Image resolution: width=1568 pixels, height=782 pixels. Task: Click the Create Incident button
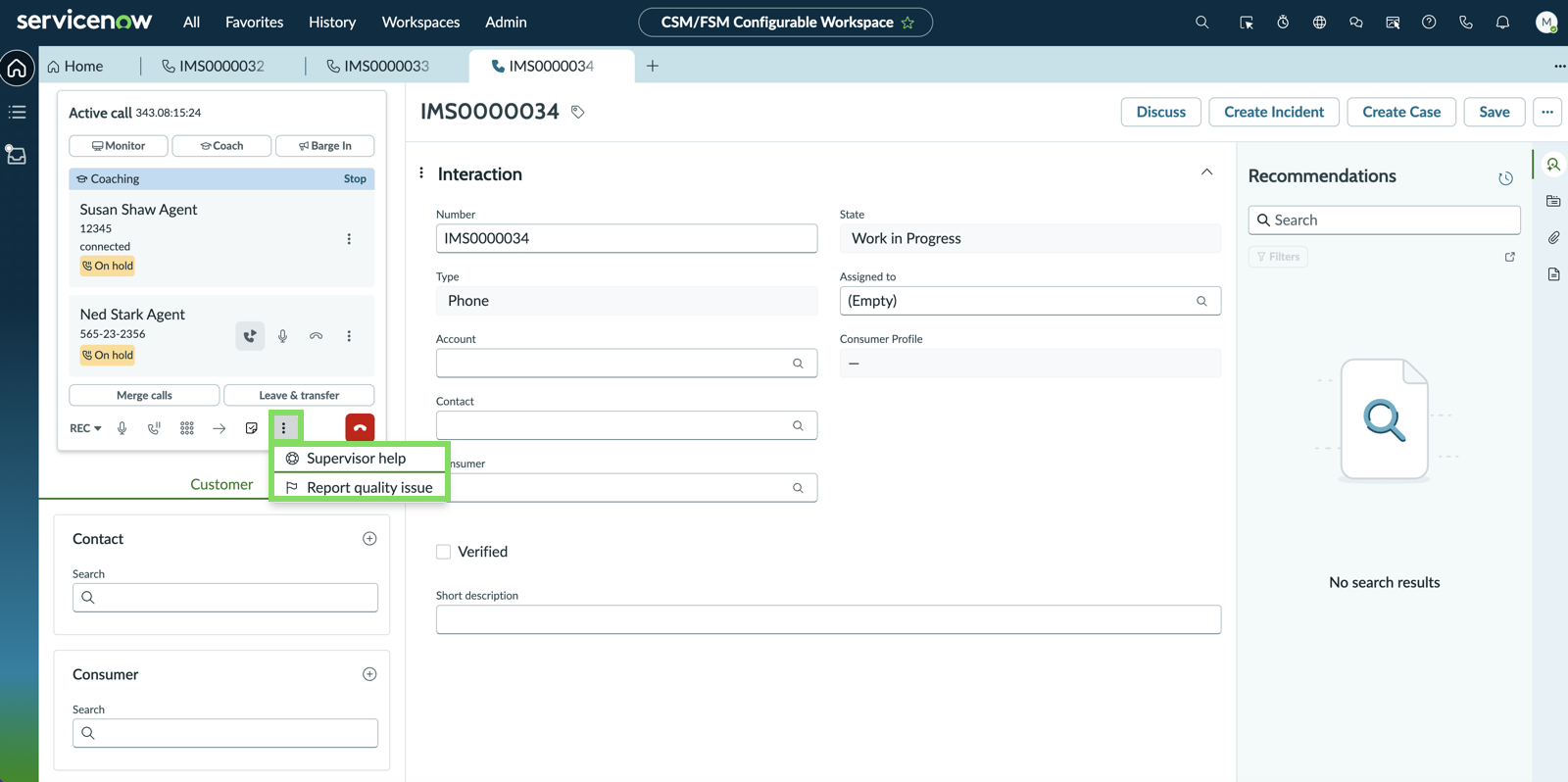1274,112
